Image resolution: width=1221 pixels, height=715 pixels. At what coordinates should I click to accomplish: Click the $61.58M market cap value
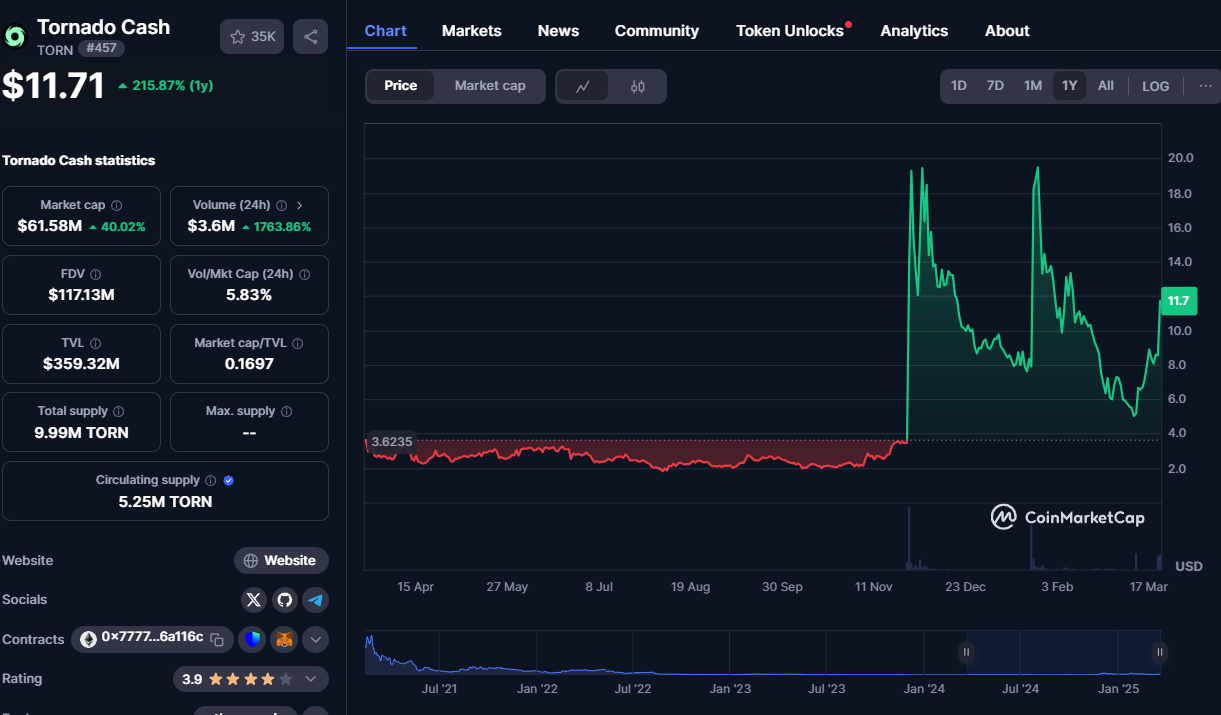tap(50, 226)
